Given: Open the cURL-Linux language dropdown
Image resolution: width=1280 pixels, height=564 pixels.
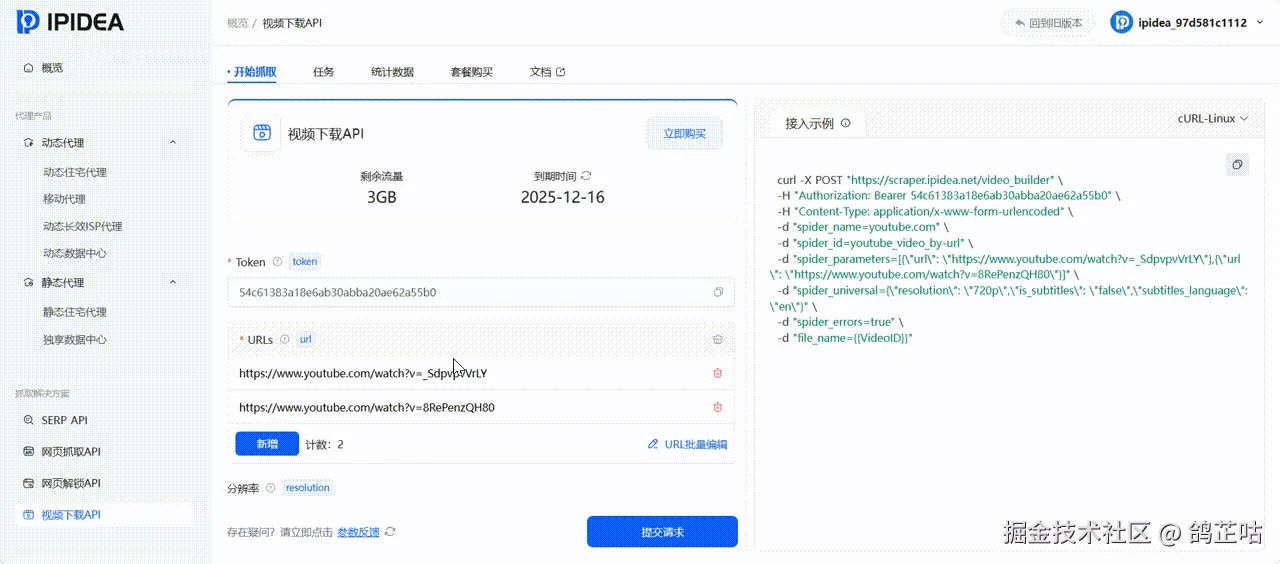Looking at the screenshot, I should (x=1213, y=118).
